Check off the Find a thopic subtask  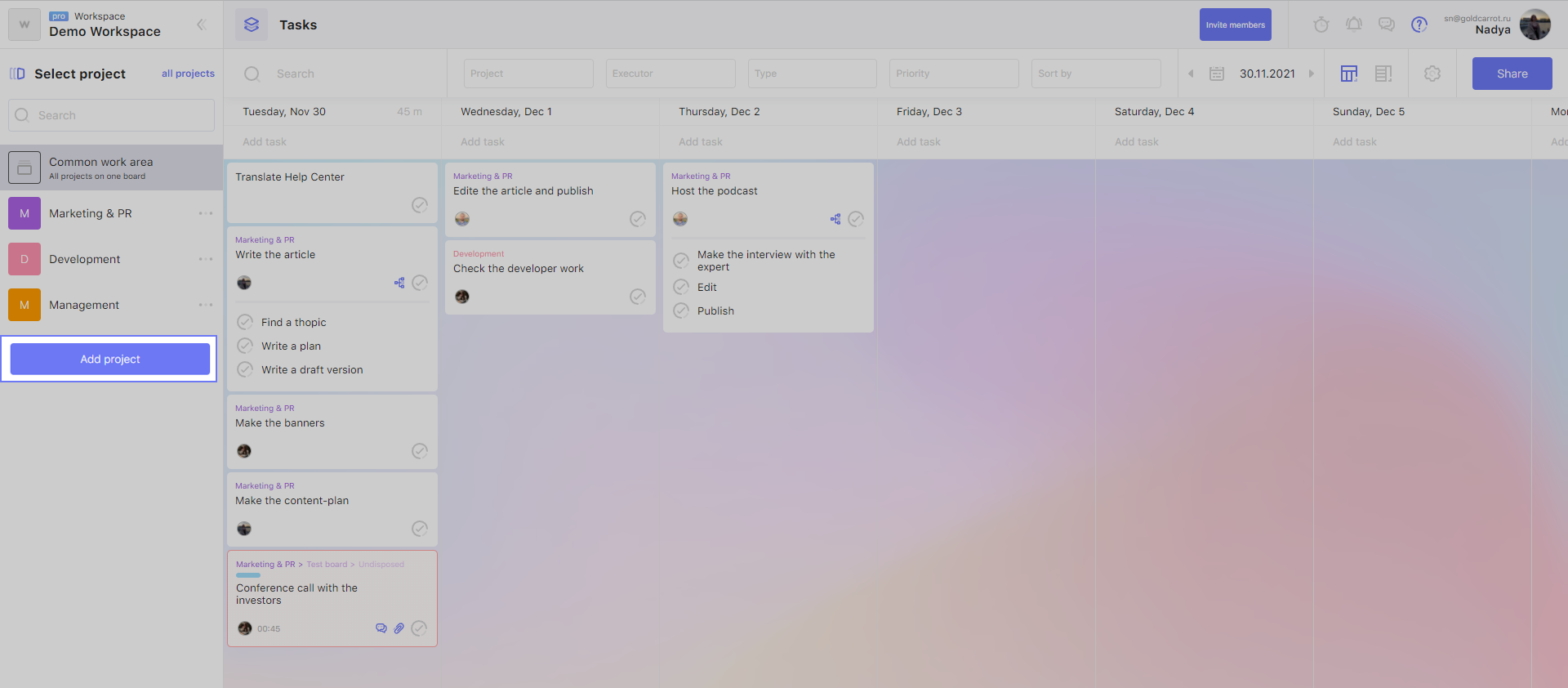coord(245,322)
